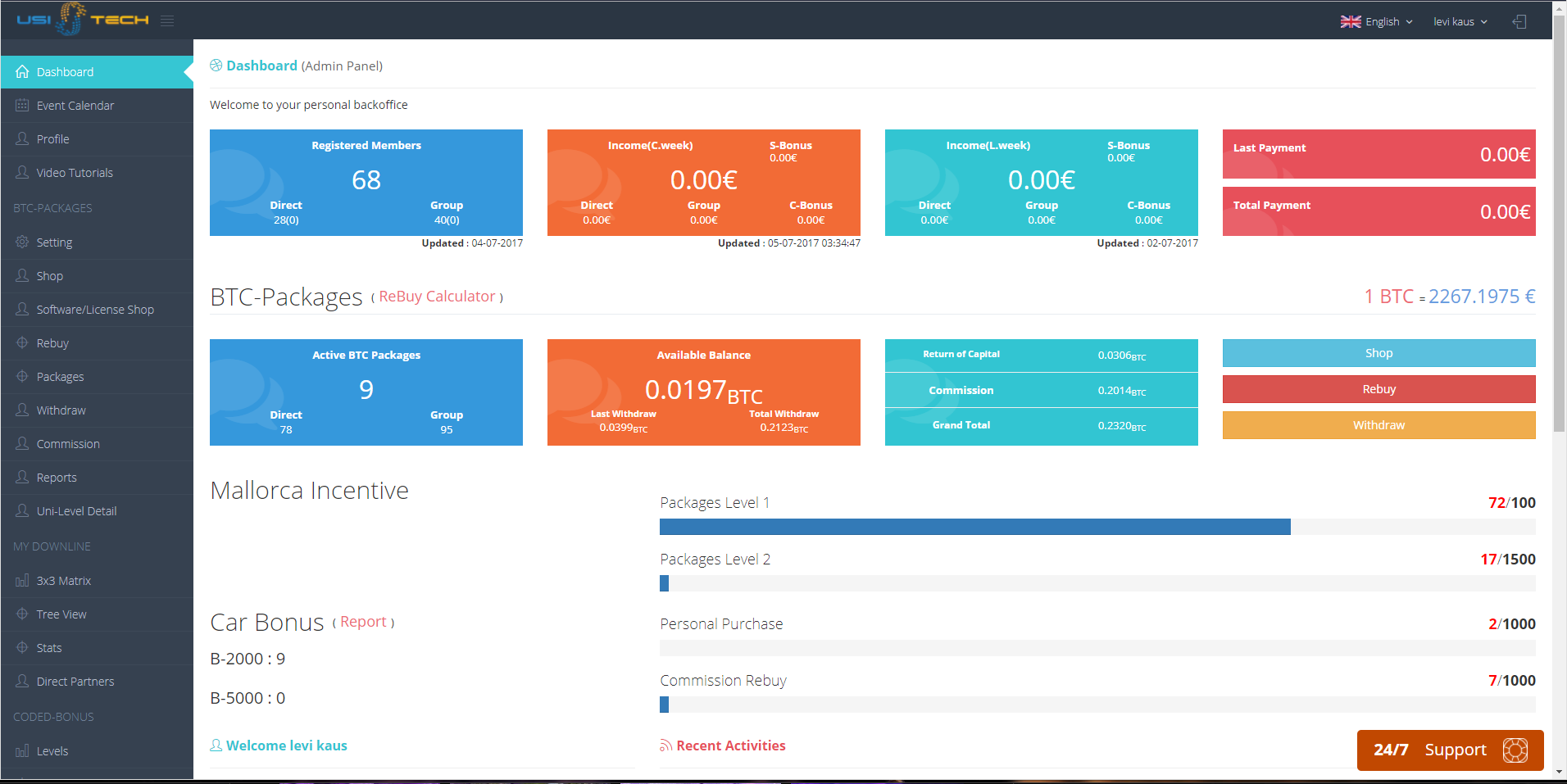
Task: Click the Income(C.week) card
Action: pos(704,183)
